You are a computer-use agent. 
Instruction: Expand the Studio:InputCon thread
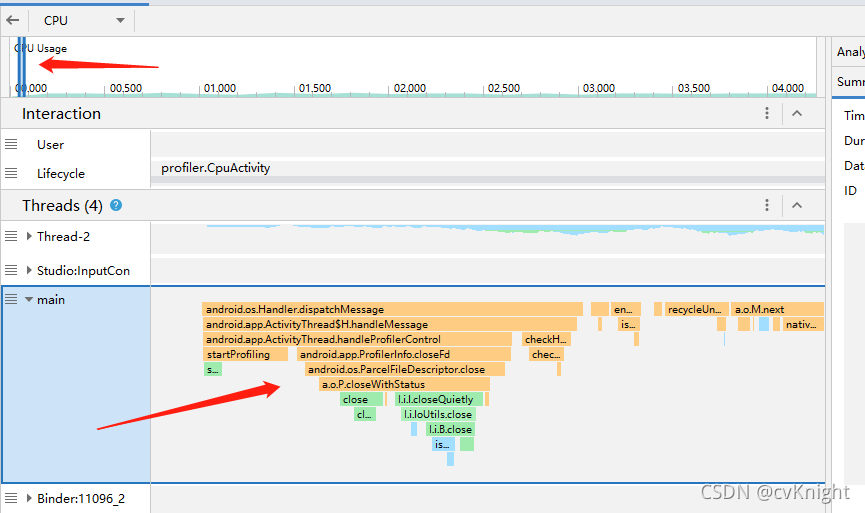pyautogui.click(x=29, y=270)
